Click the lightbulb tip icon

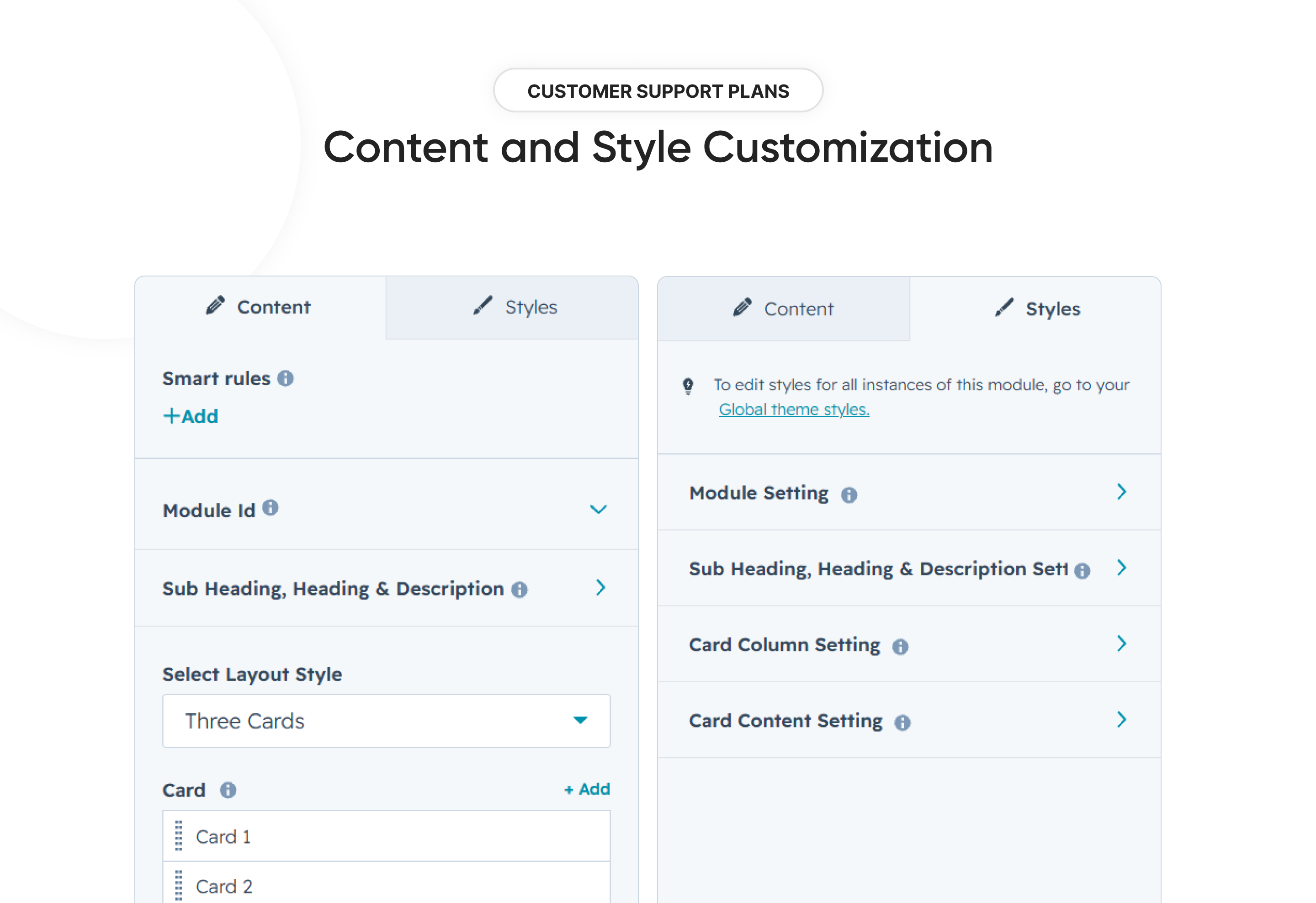tap(688, 386)
